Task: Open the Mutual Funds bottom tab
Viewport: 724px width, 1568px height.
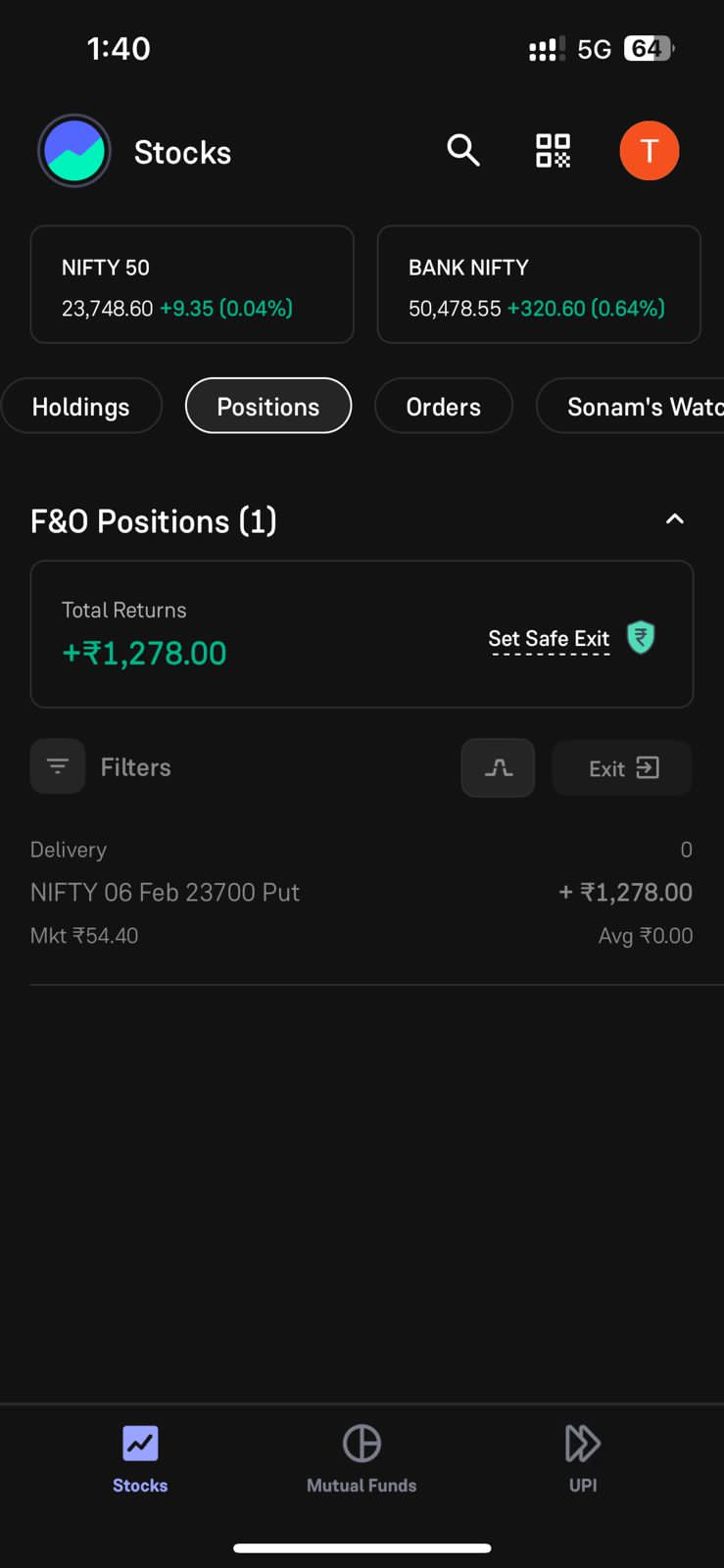Action: [362, 1458]
